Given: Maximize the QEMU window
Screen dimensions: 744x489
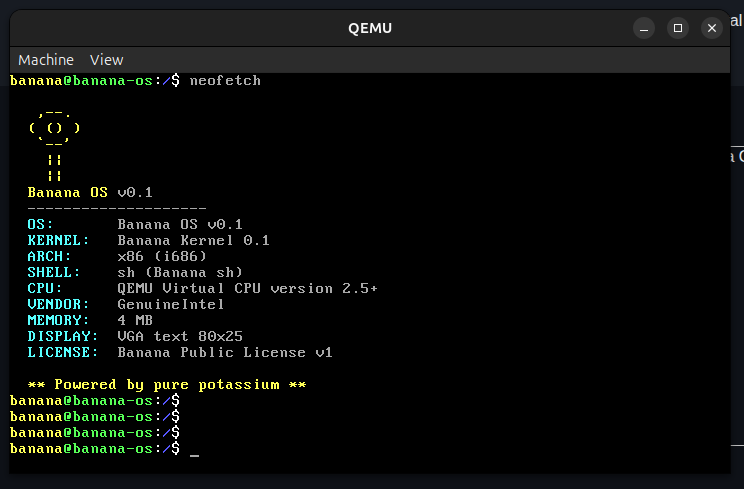Looking at the screenshot, I should [x=678, y=28].
